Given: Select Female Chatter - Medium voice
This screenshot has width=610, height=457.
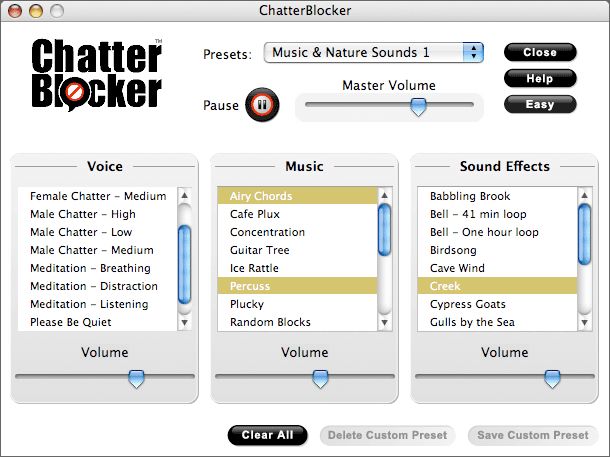Looking at the screenshot, I should [98, 196].
